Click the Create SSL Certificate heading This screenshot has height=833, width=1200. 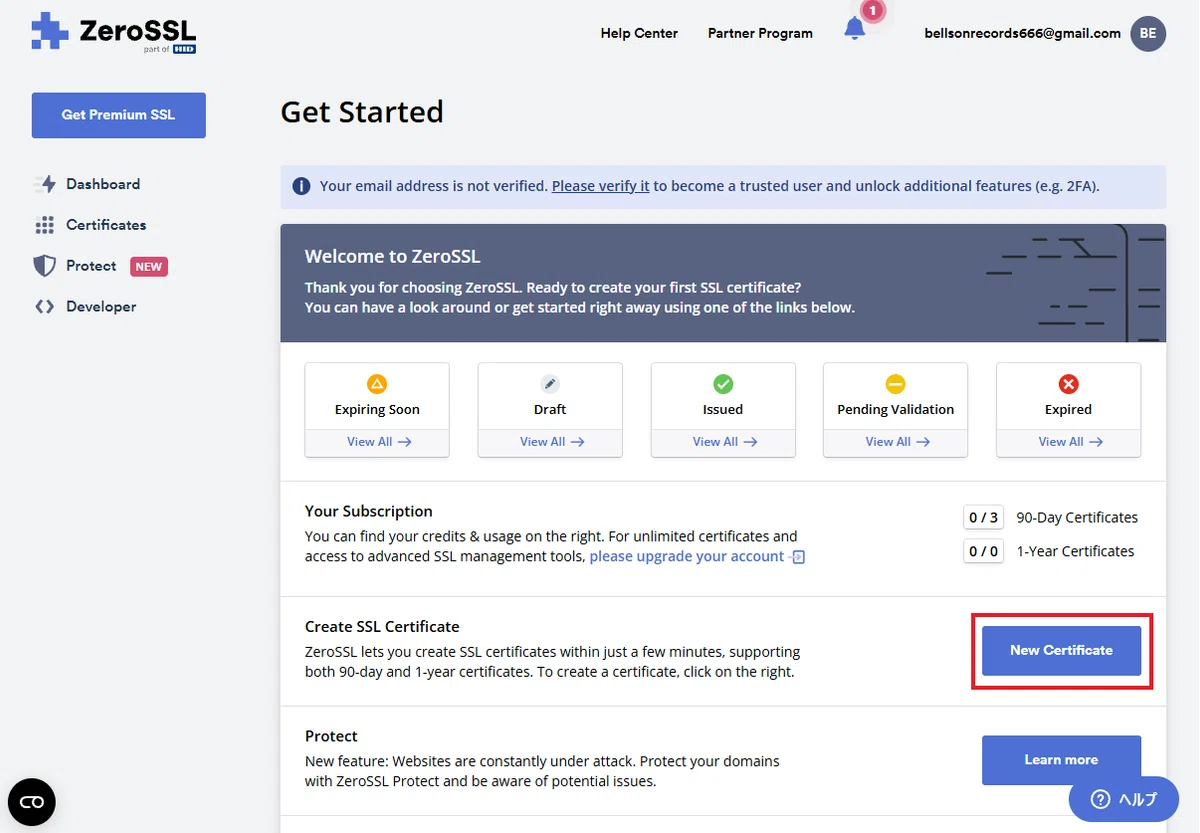382,627
